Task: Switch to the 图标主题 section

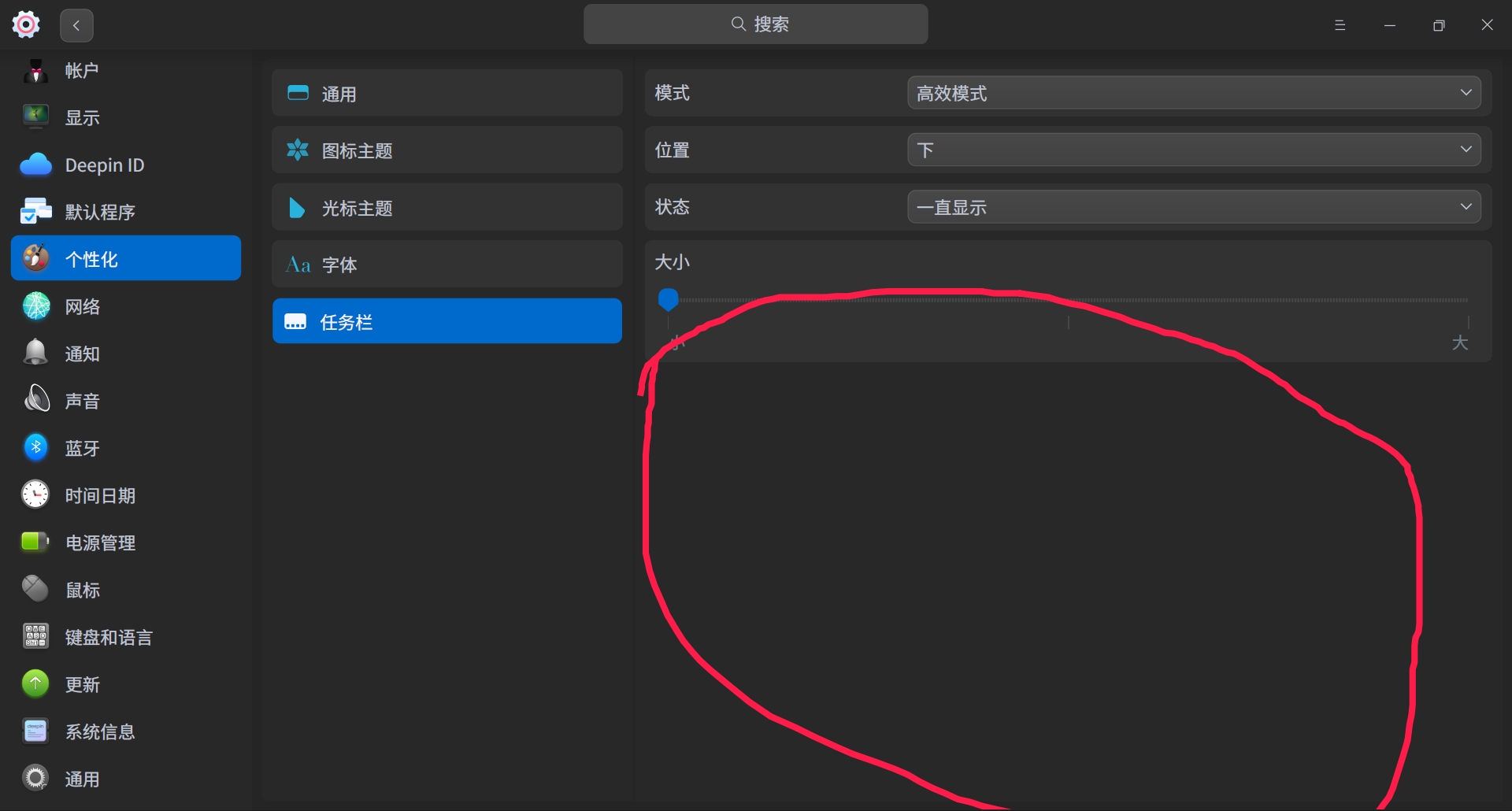Action: click(x=447, y=150)
